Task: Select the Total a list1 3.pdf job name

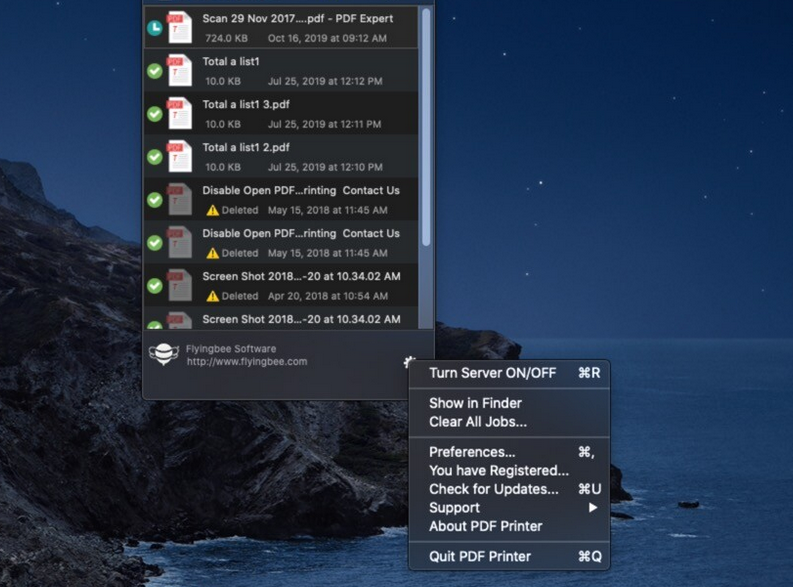Action: point(246,105)
